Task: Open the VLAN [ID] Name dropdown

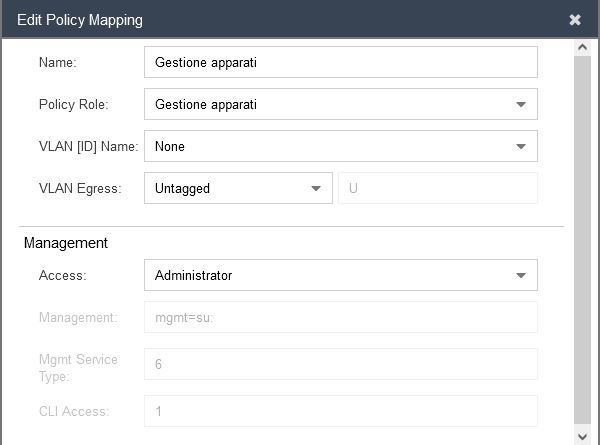Action: tap(340, 146)
